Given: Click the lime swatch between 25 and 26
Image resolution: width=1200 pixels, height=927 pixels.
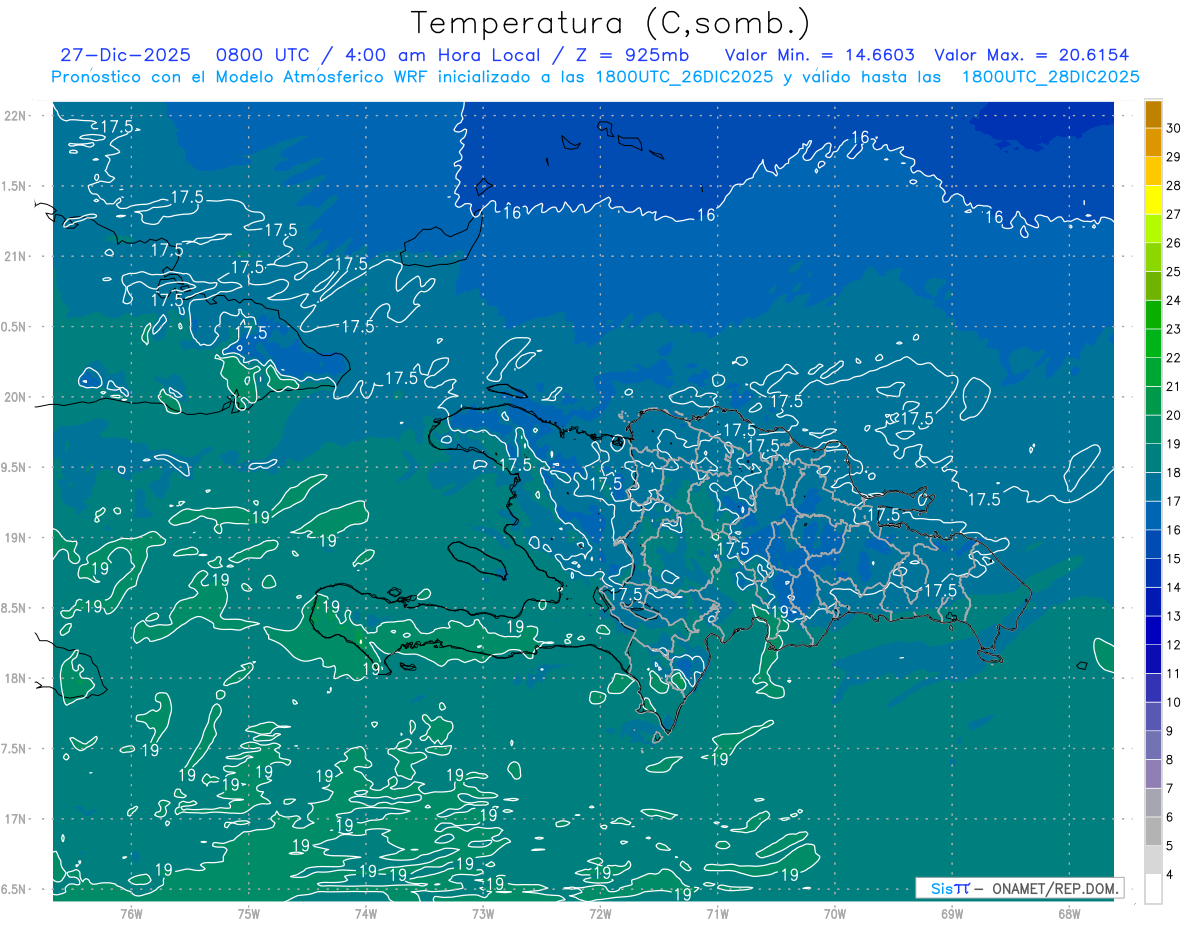Looking at the screenshot, I should tap(1153, 257).
